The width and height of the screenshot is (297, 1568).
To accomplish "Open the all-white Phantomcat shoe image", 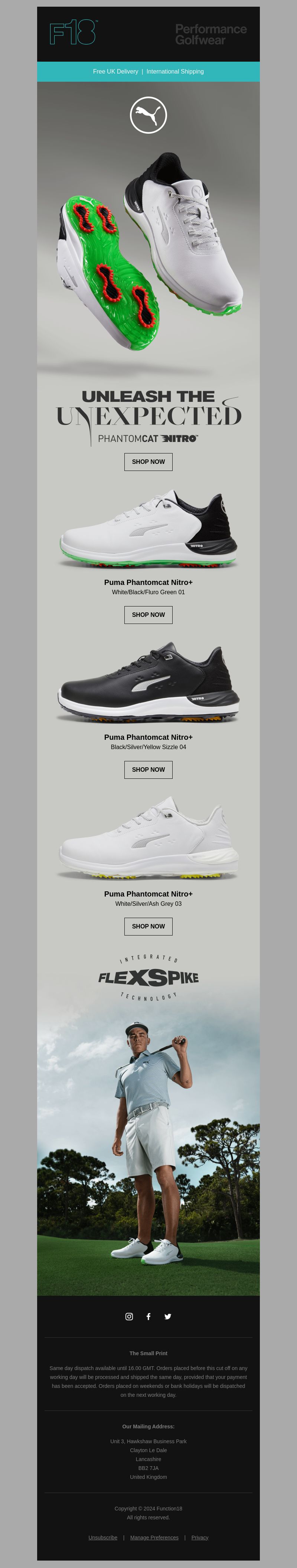I will pyautogui.click(x=148, y=838).
